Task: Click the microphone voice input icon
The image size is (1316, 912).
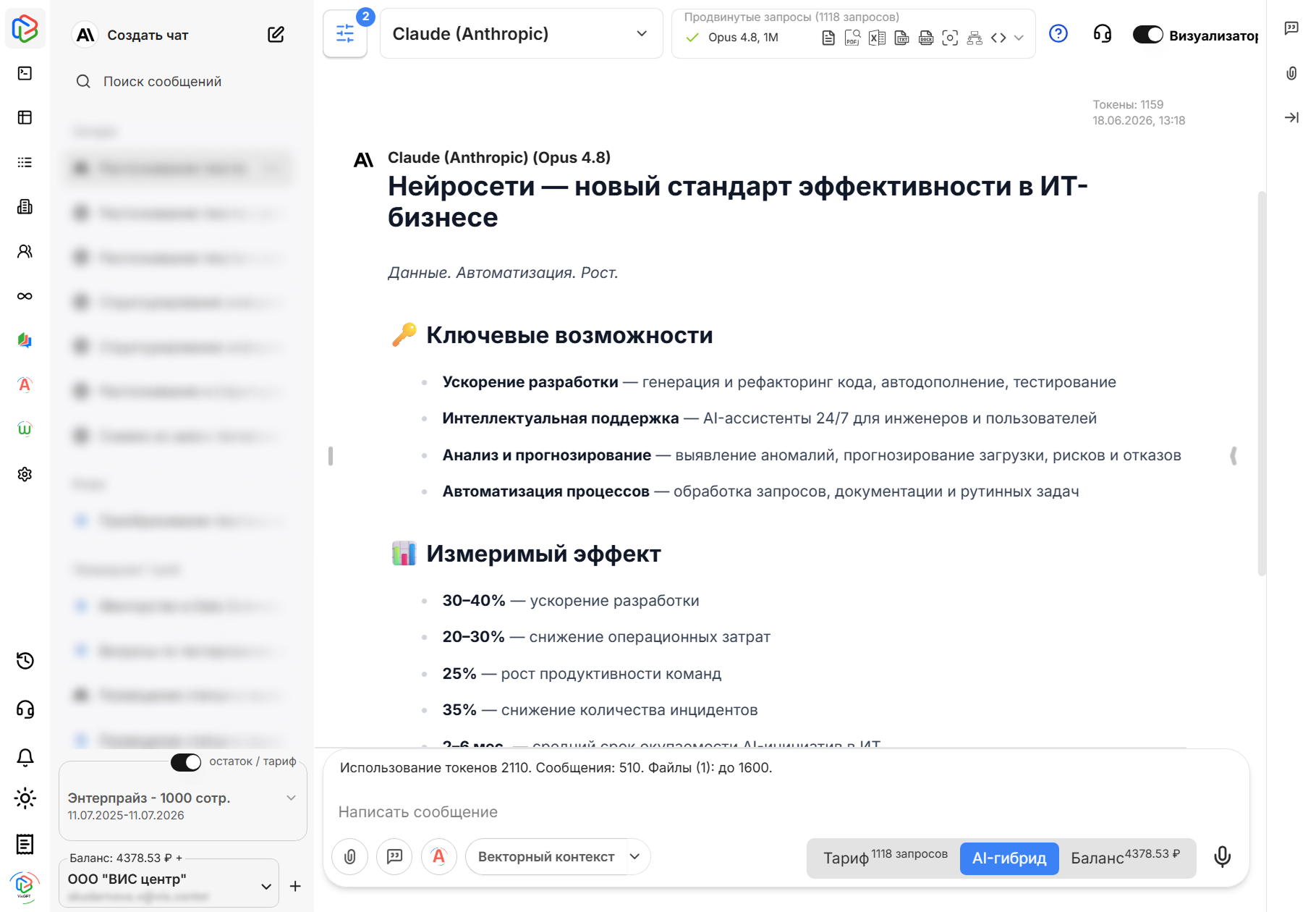Action: pos(1223,857)
